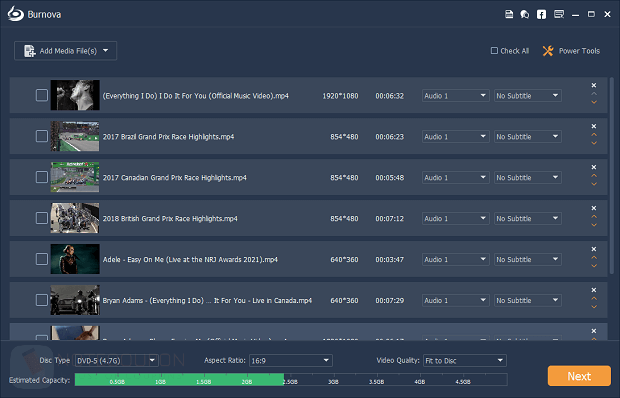Select duration 00:03:47 text

(x=389, y=259)
